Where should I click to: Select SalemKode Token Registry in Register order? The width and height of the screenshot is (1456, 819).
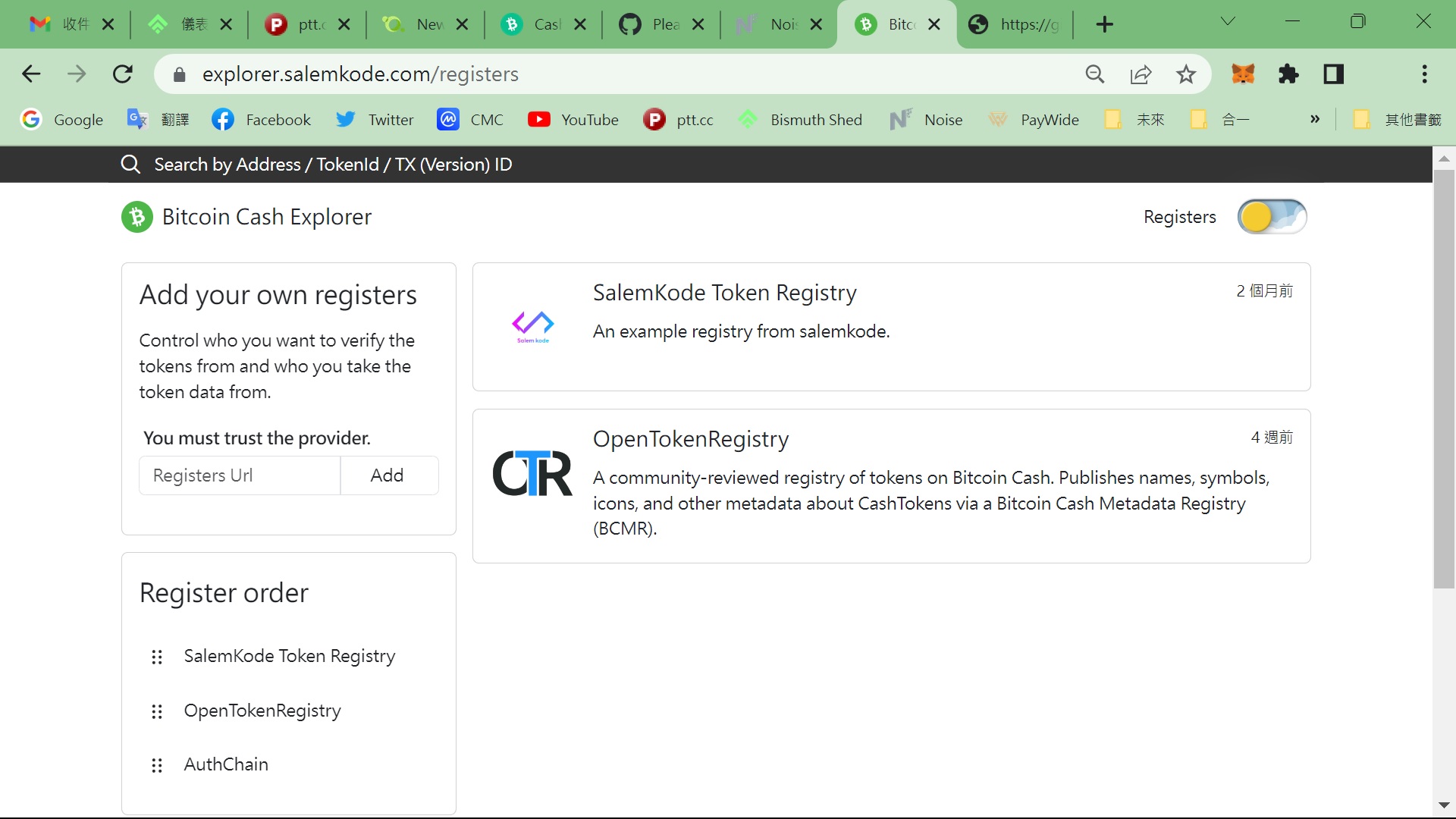point(290,656)
